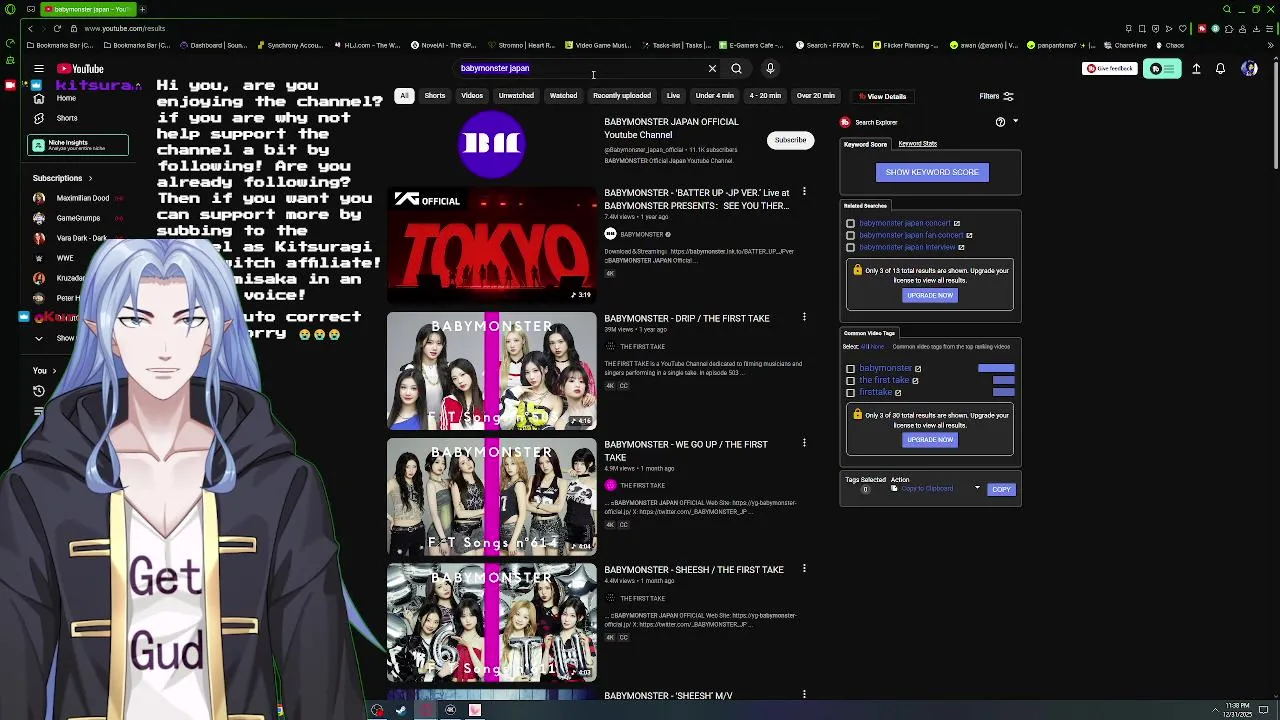
Task: Open babymonster japan fan concert external icon
Action: 969,235
